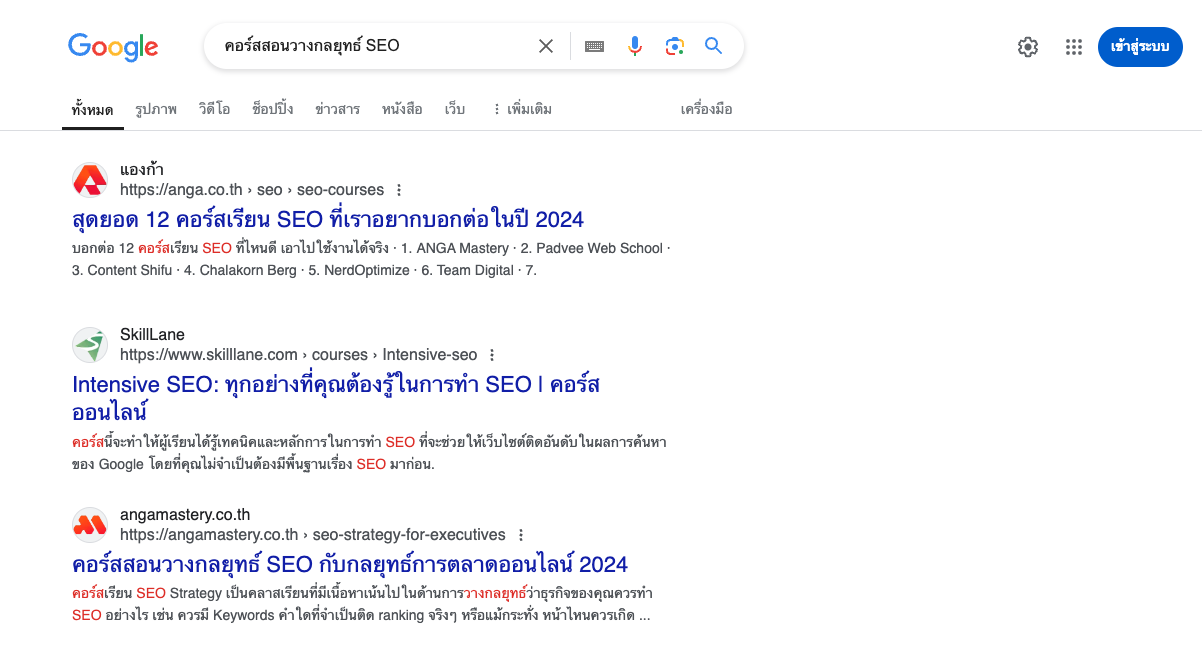Viewport: 1202px width, 646px height.
Task: Click the SkillLane site favicon
Action: tap(90, 345)
